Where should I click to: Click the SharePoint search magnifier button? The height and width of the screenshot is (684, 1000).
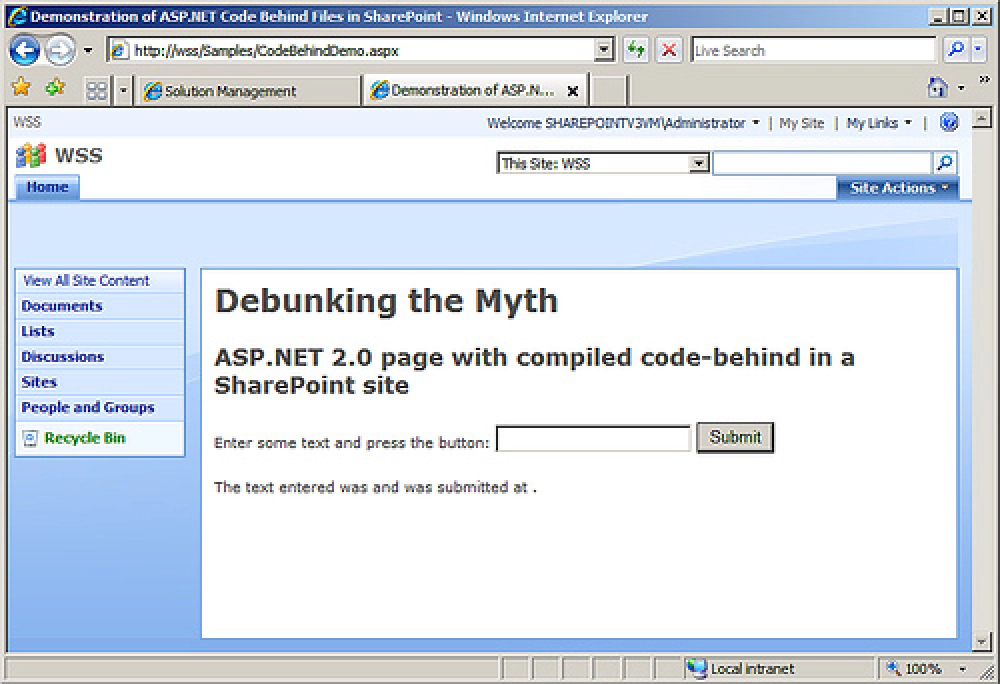(944, 162)
